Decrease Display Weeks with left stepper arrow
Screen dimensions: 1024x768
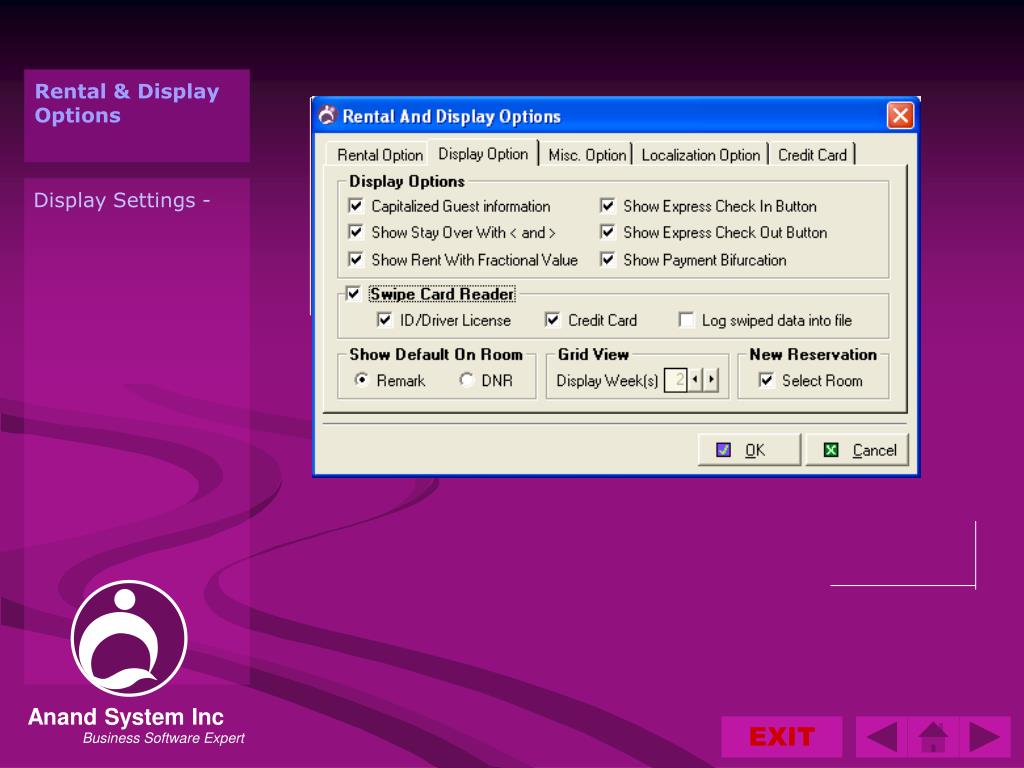coord(695,380)
